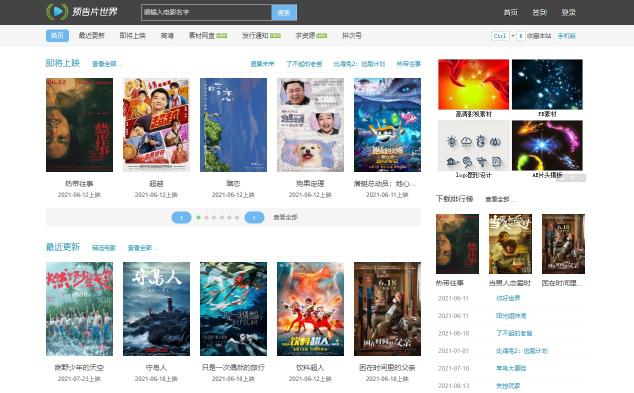Open the colorful AE片头模板 thumbnail
The width and height of the screenshot is (634, 393).
pos(547,146)
